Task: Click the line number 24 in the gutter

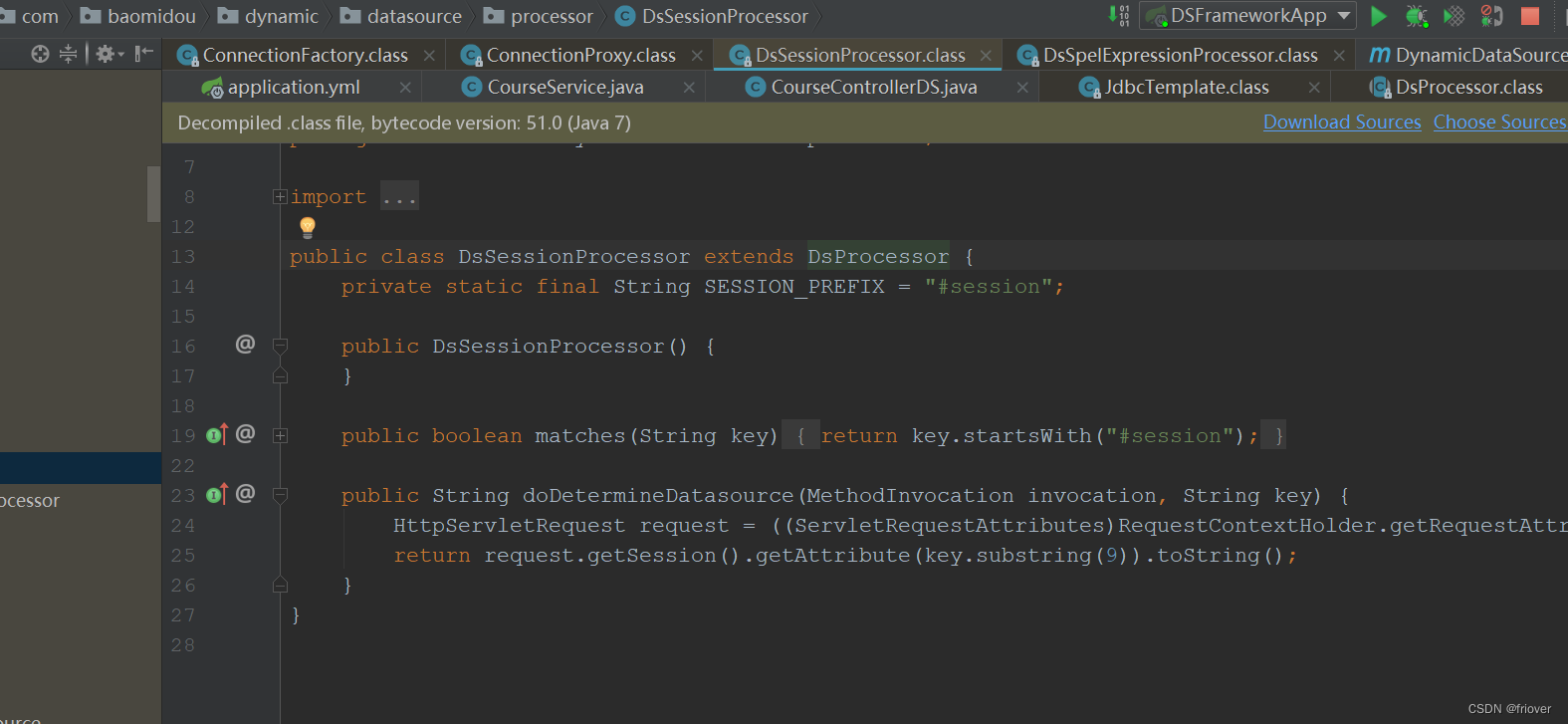Action: (x=183, y=526)
